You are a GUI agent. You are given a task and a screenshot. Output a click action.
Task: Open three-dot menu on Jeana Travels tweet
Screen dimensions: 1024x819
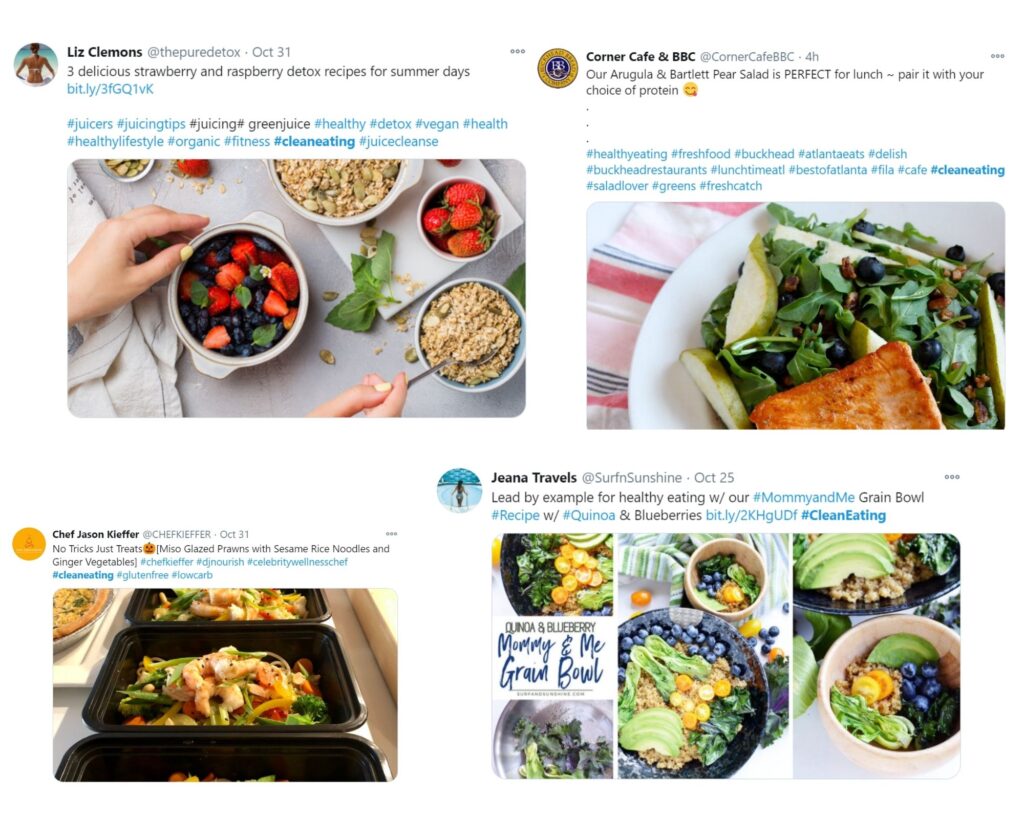pos(952,477)
